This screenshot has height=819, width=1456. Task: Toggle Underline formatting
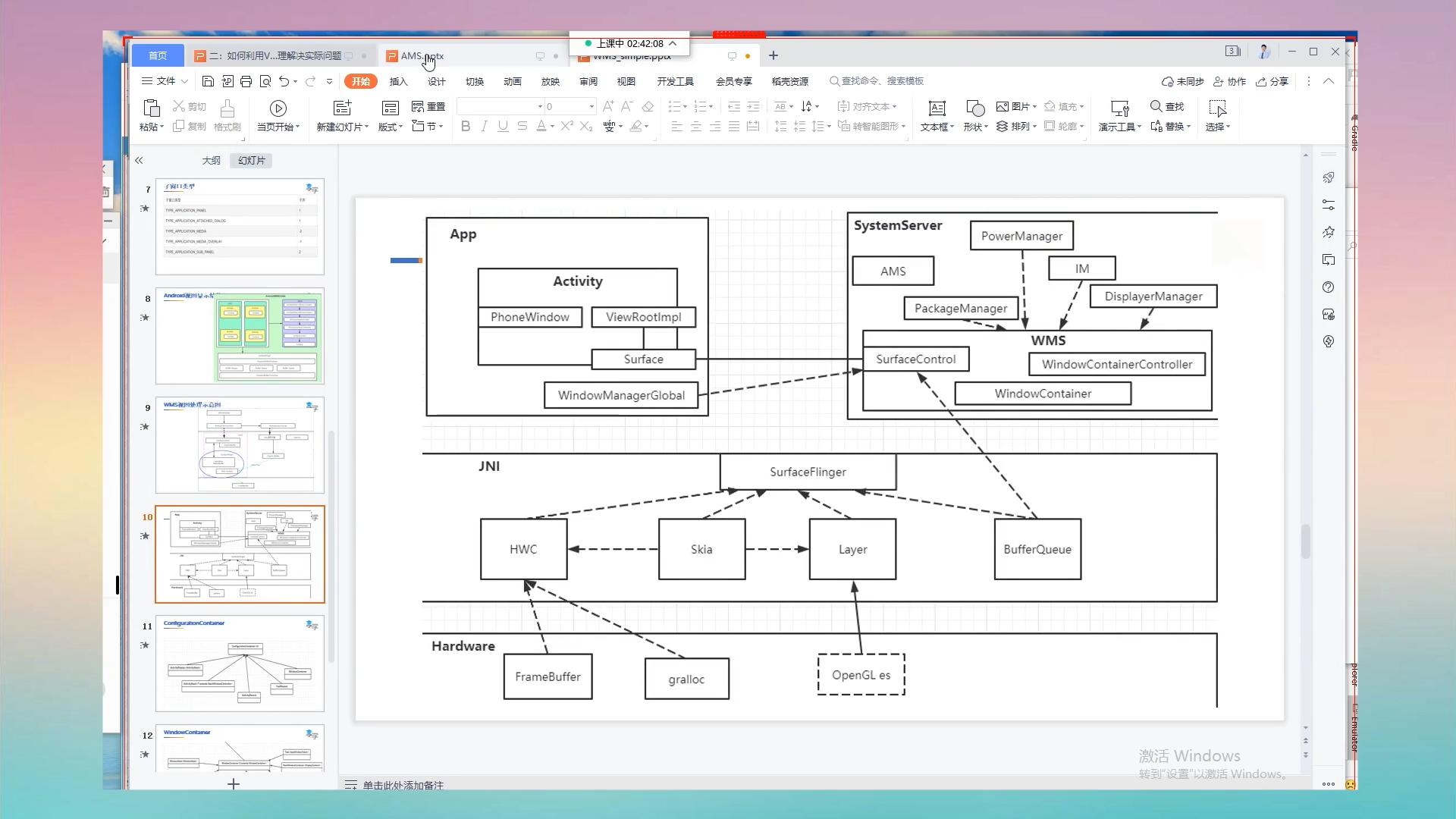[503, 127]
